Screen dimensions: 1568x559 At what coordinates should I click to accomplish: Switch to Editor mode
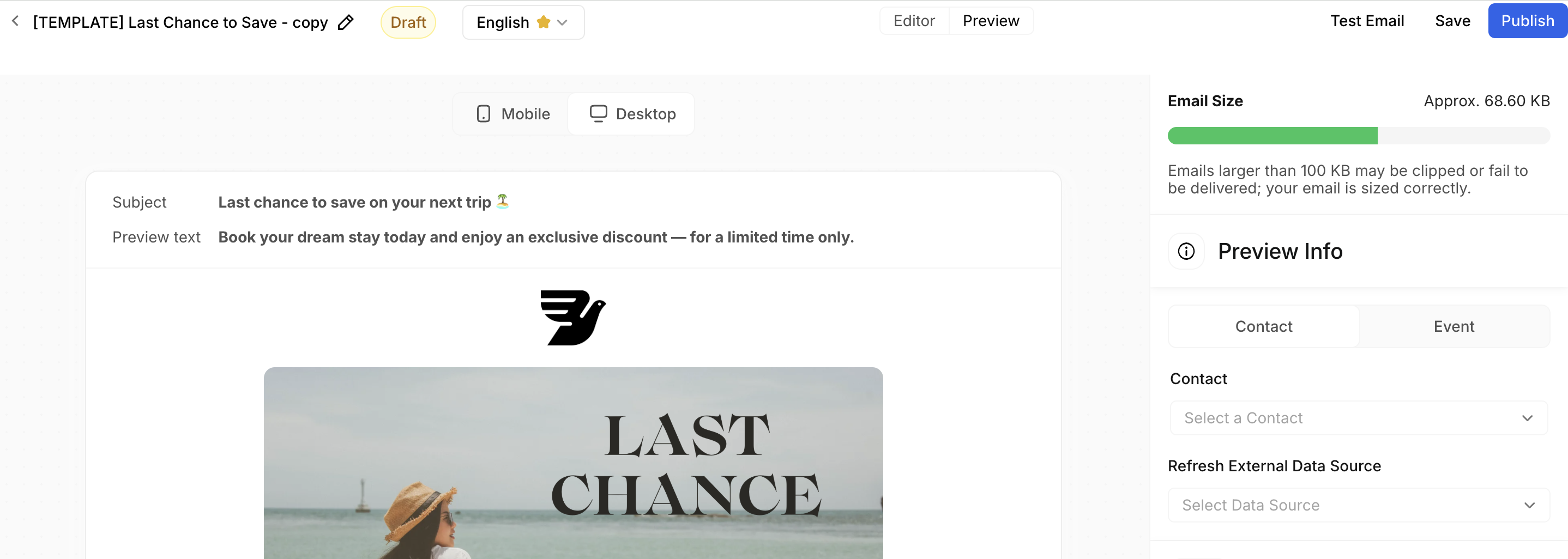point(914,21)
